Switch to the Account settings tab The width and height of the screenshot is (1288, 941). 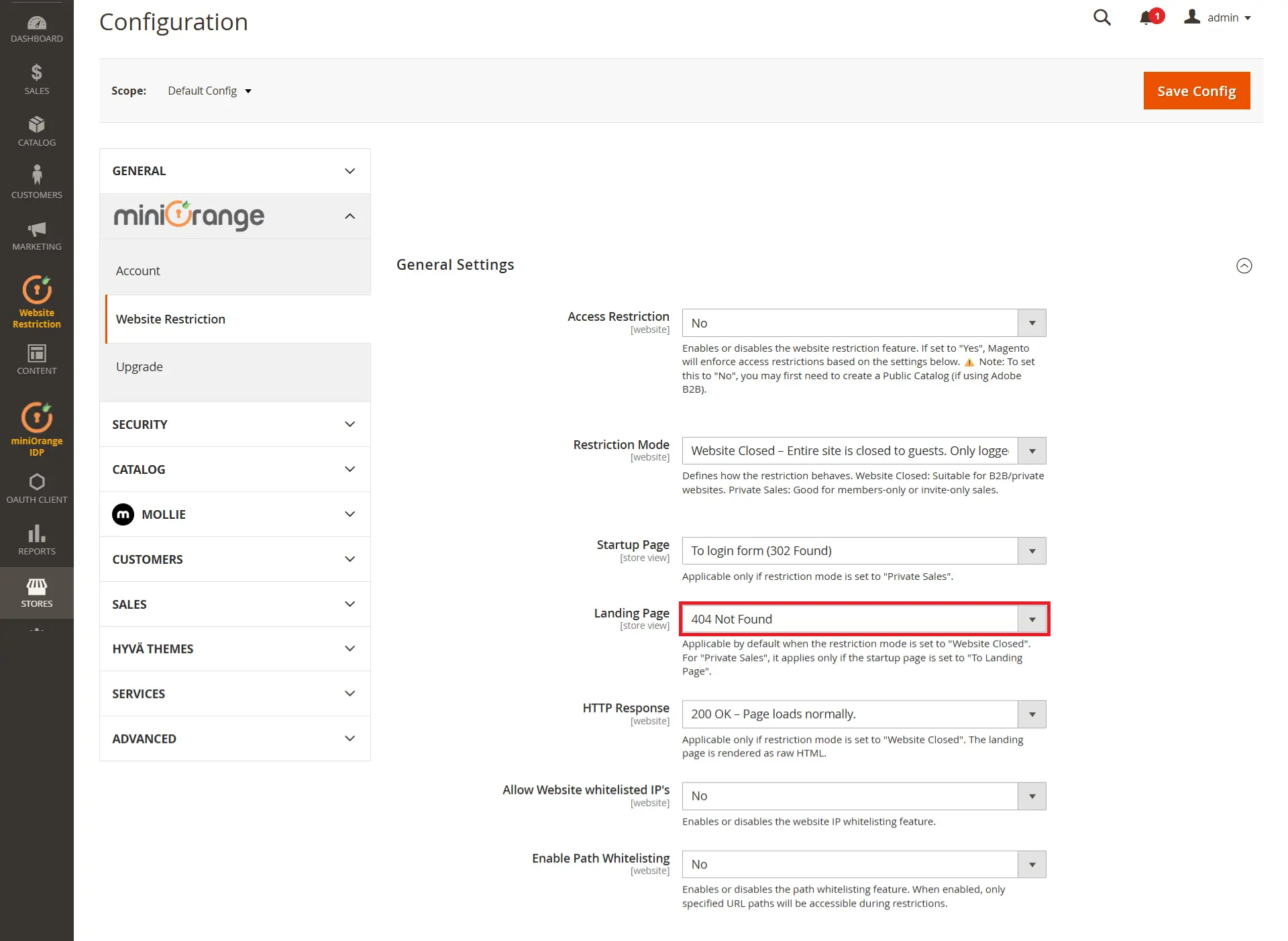coord(138,270)
